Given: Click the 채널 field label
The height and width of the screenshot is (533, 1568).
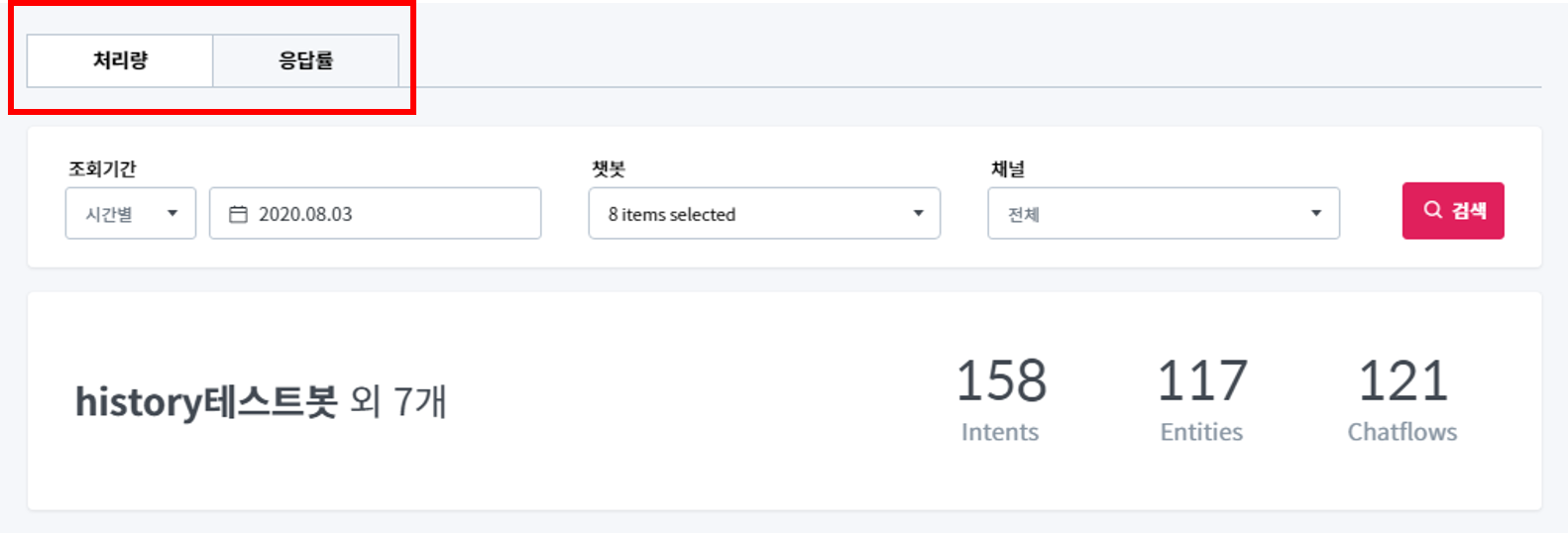Looking at the screenshot, I should 1008,169.
